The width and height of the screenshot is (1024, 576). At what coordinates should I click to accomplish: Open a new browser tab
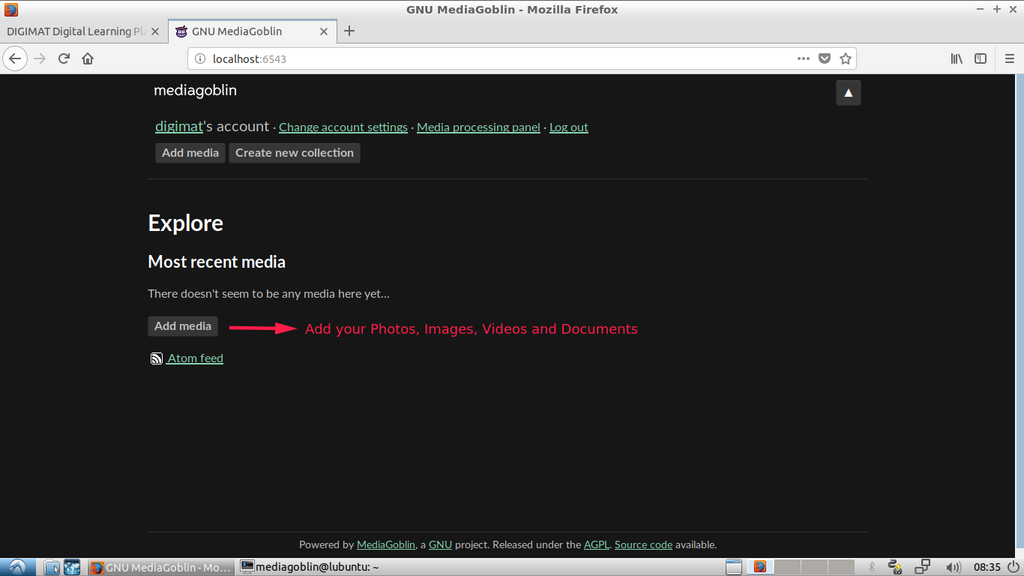tap(349, 31)
